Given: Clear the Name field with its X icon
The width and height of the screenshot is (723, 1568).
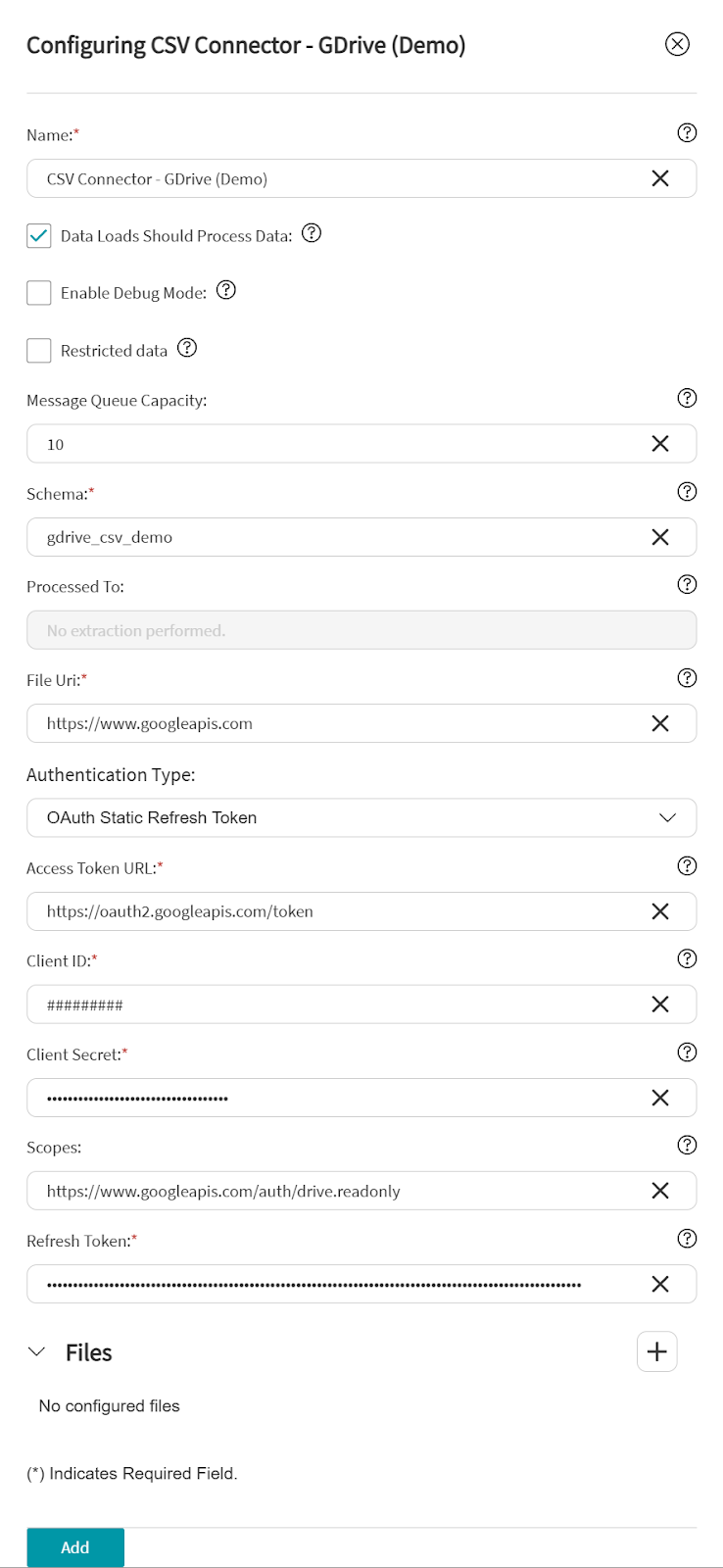Looking at the screenshot, I should pyautogui.click(x=660, y=178).
